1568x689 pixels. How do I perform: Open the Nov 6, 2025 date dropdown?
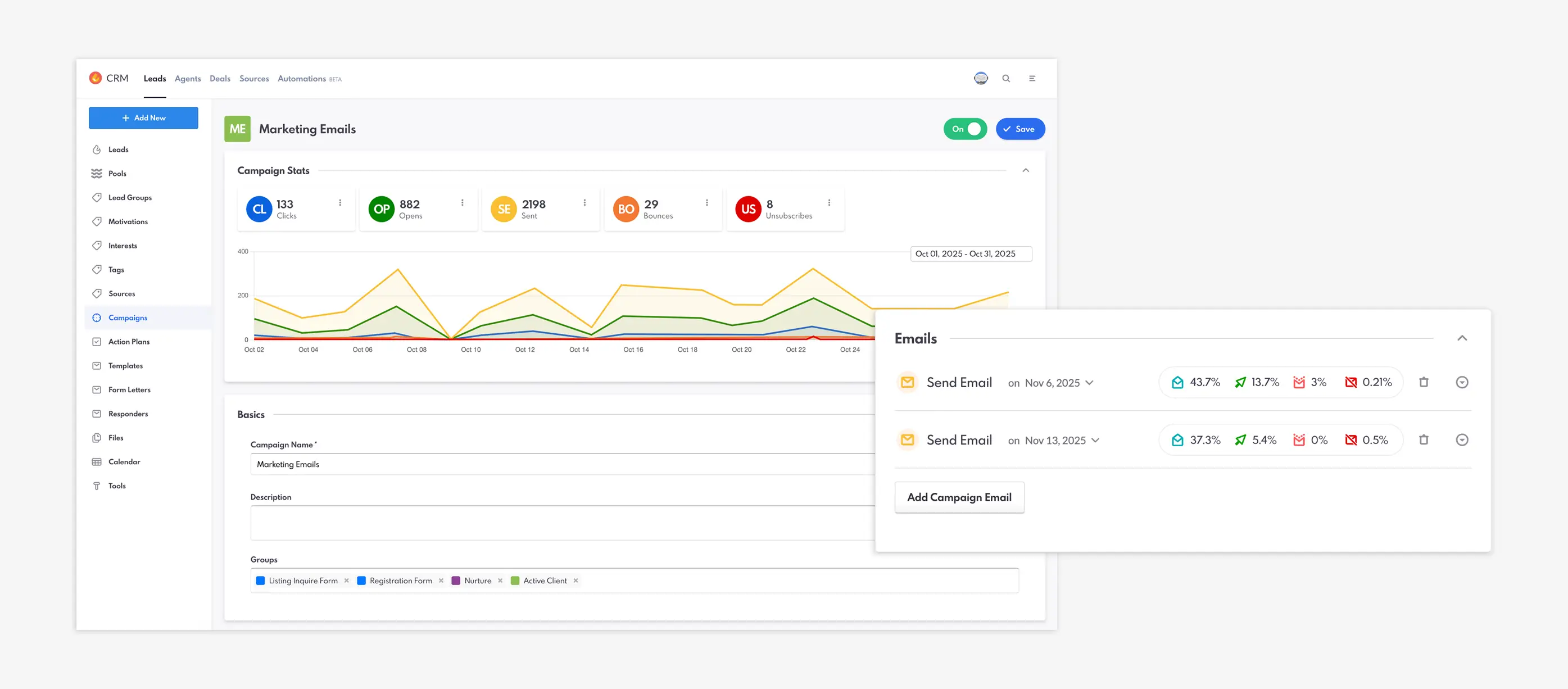click(1090, 383)
